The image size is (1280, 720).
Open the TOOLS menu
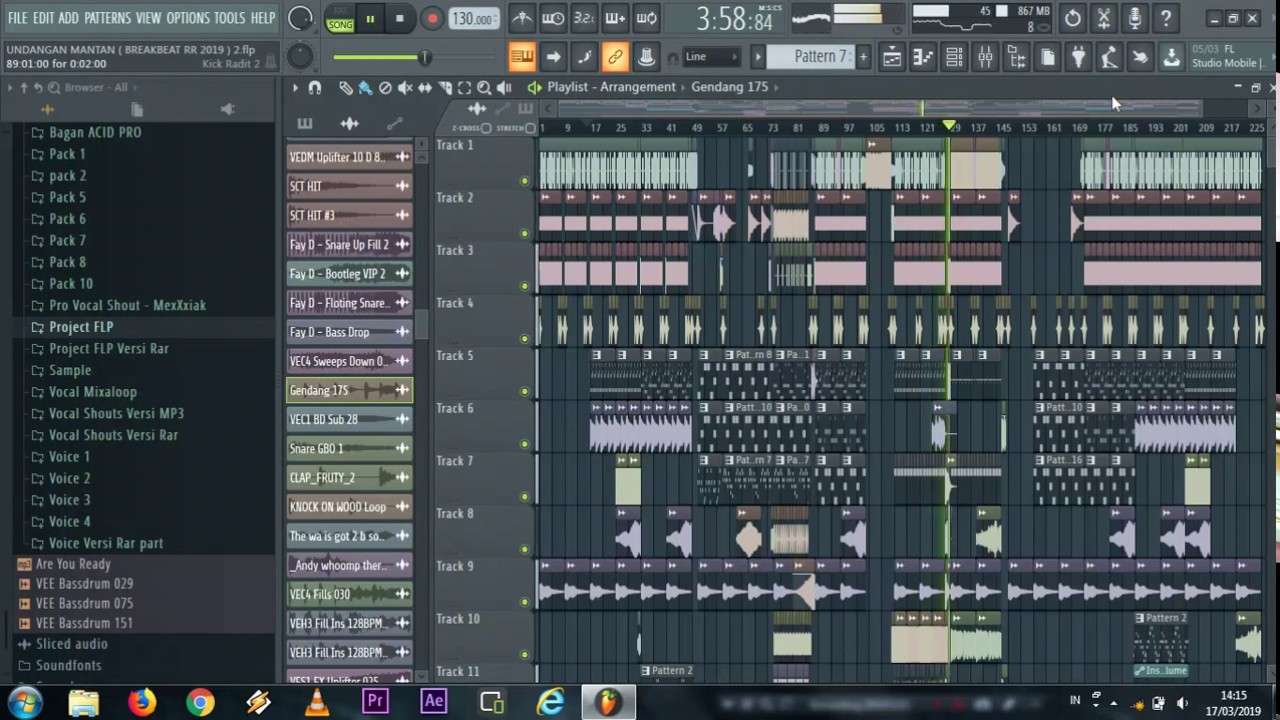click(x=229, y=18)
